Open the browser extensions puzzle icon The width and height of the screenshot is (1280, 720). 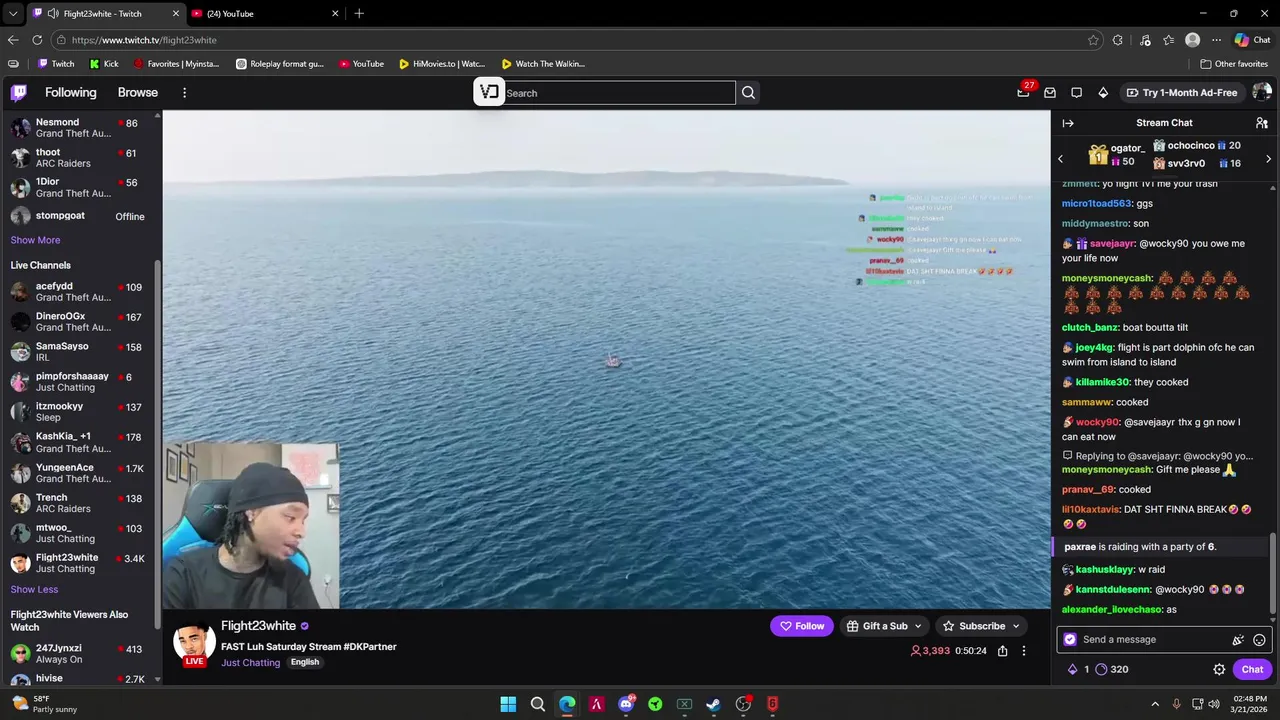[x=1118, y=40]
